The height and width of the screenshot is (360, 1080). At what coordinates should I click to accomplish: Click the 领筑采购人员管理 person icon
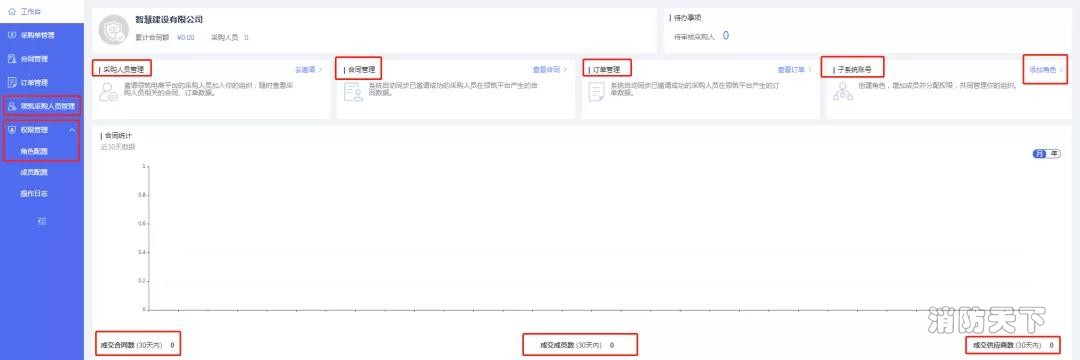12,106
